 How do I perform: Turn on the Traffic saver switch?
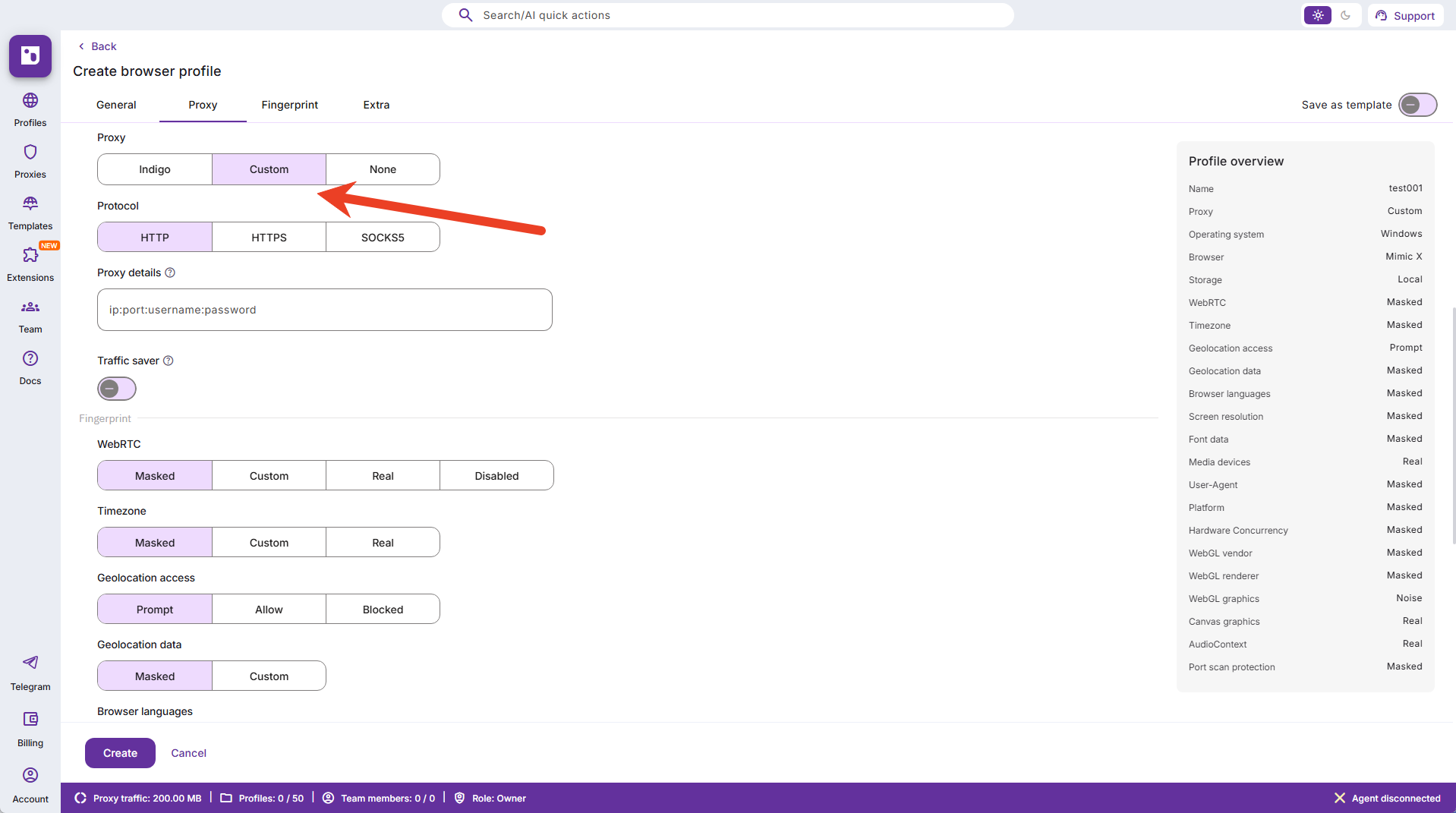117,389
